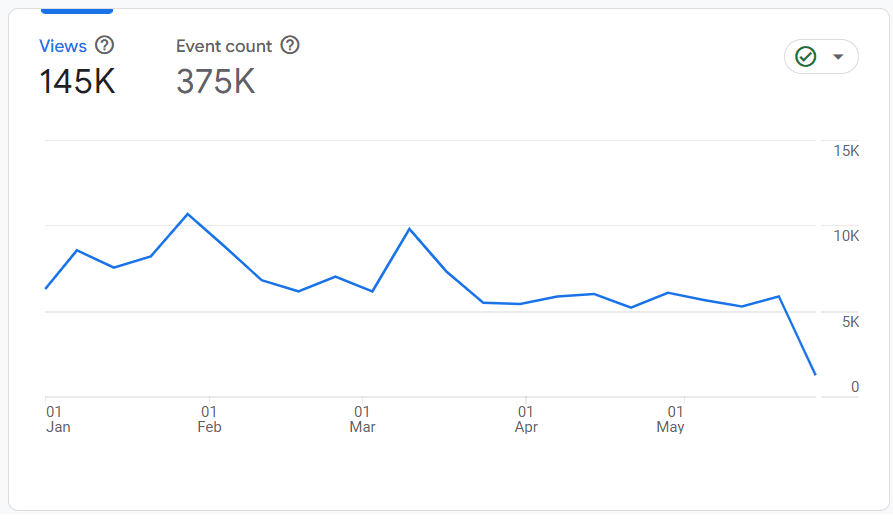893x521 pixels.
Task: Click the 01 Mar axis label
Action: [362, 419]
